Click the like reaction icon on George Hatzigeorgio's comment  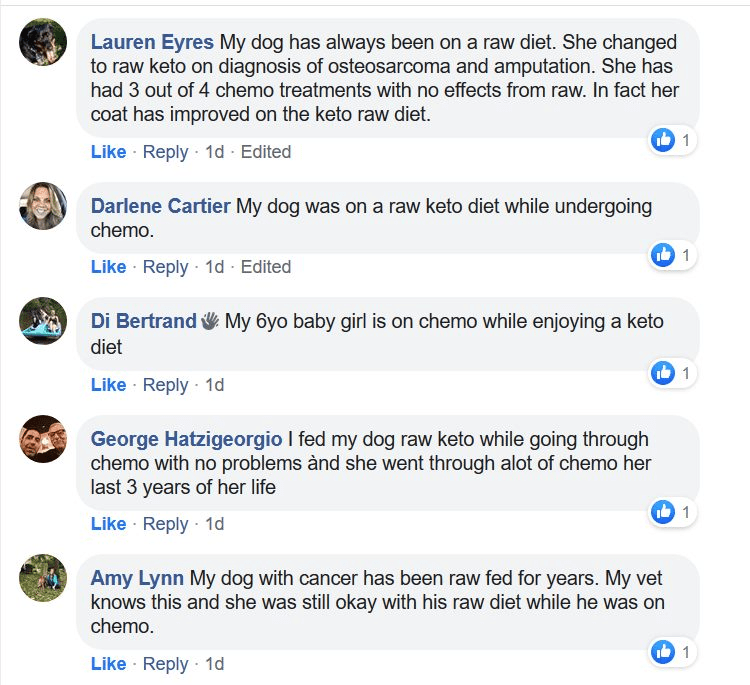[663, 512]
